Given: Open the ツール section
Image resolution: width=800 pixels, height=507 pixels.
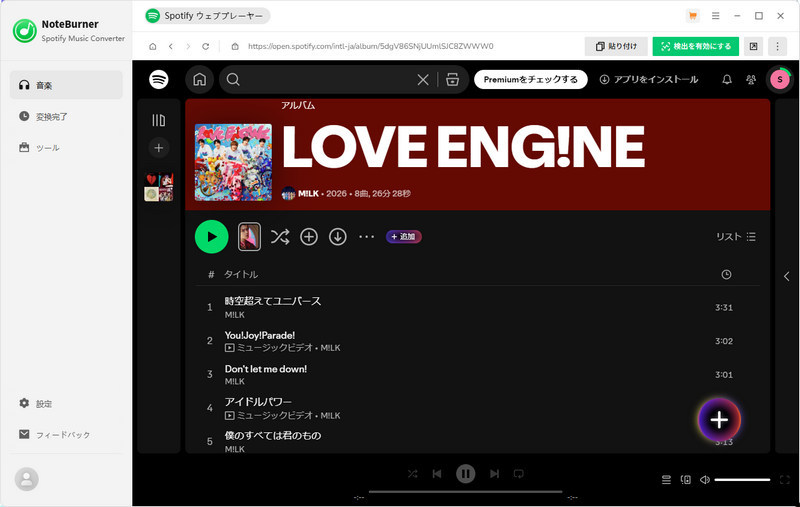Looking at the screenshot, I should coord(66,147).
